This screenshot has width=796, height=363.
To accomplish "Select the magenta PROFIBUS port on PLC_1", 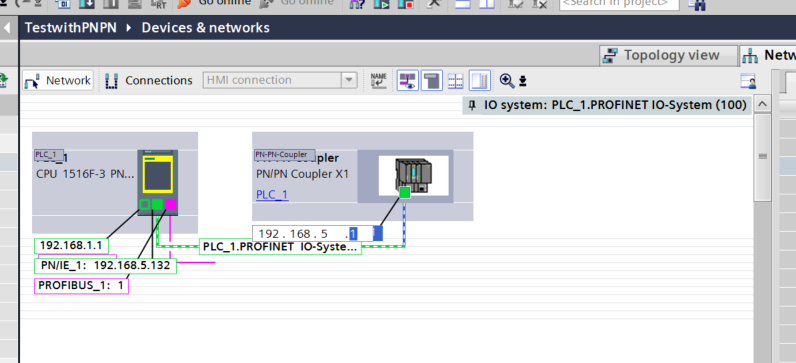I will coord(171,205).
